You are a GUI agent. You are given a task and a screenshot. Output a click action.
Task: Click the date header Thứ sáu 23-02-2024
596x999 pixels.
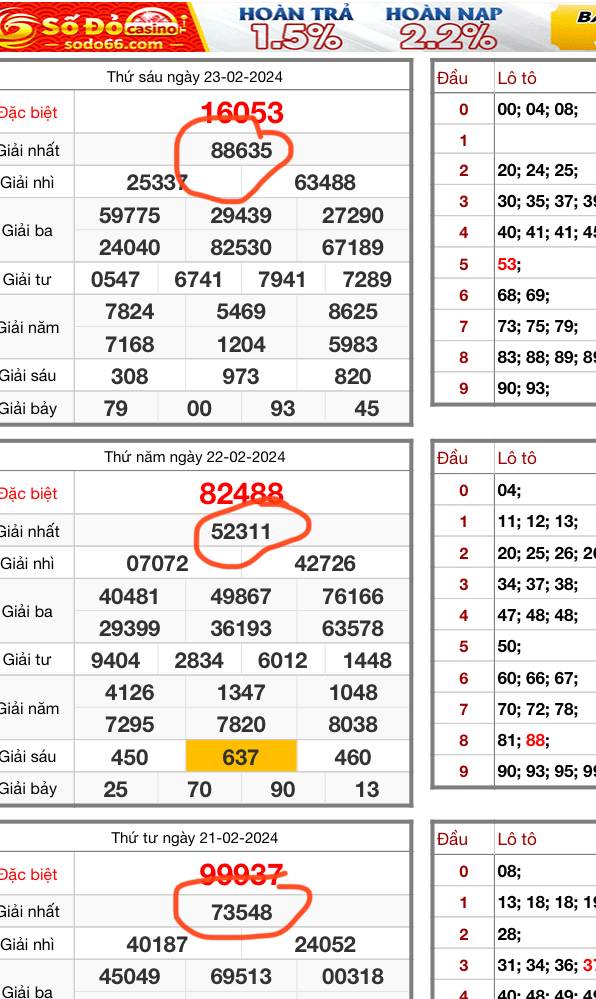[x=194, y=77]
